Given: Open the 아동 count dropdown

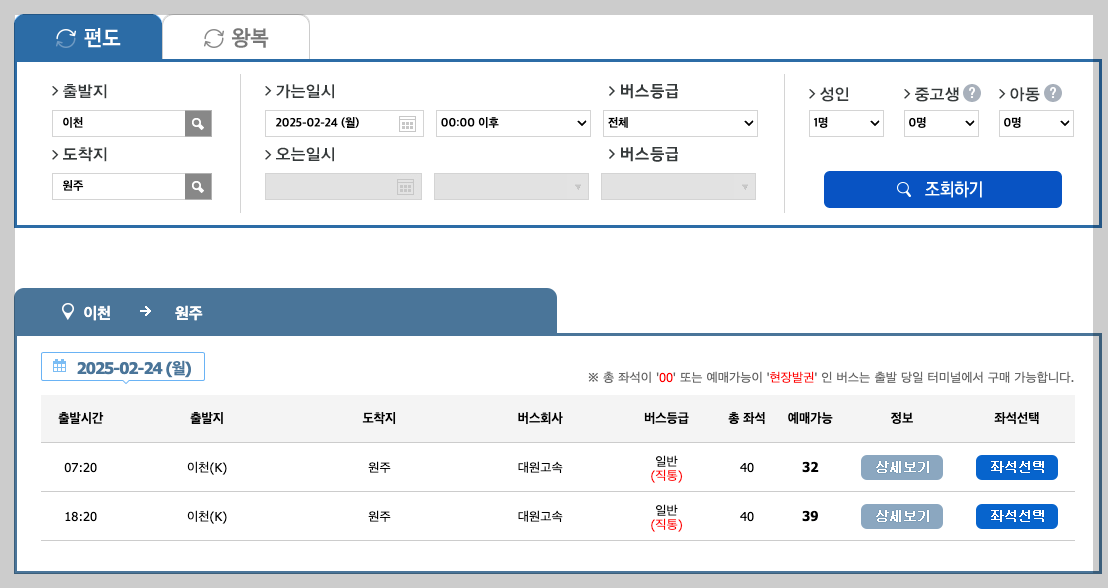Looking at the screenshot, I should pyautogui.click(x=1035, y=123).
